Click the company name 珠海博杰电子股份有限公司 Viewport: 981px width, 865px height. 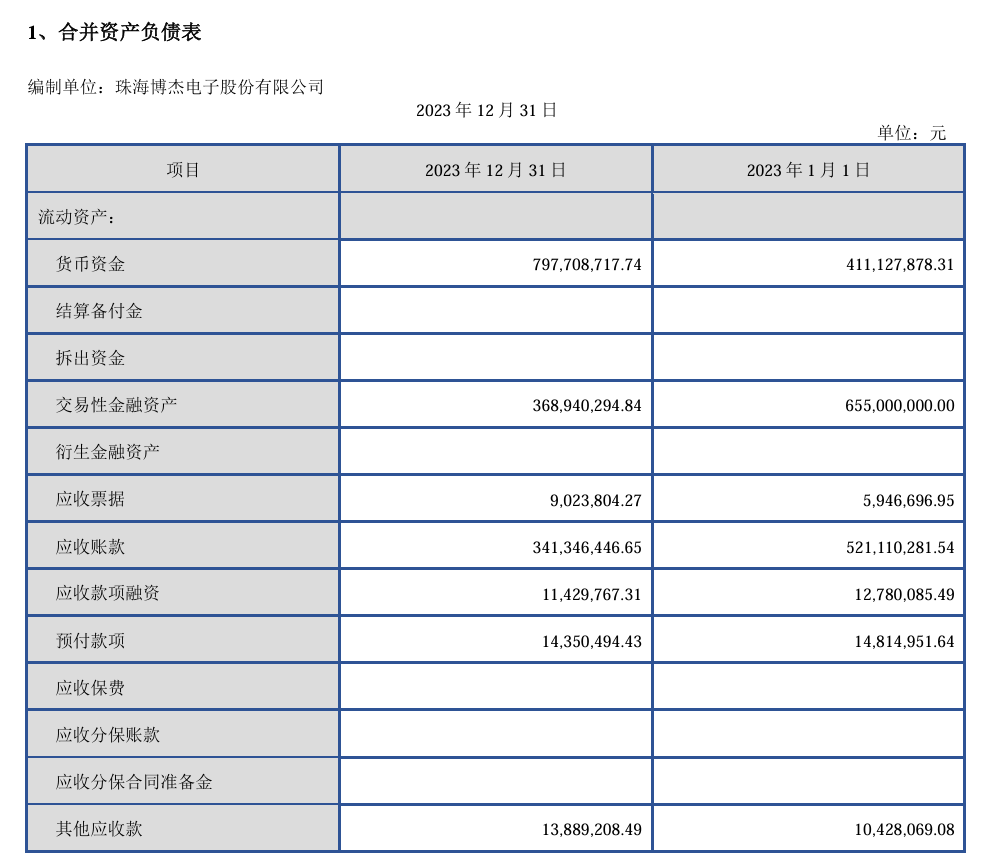(220, 87)
